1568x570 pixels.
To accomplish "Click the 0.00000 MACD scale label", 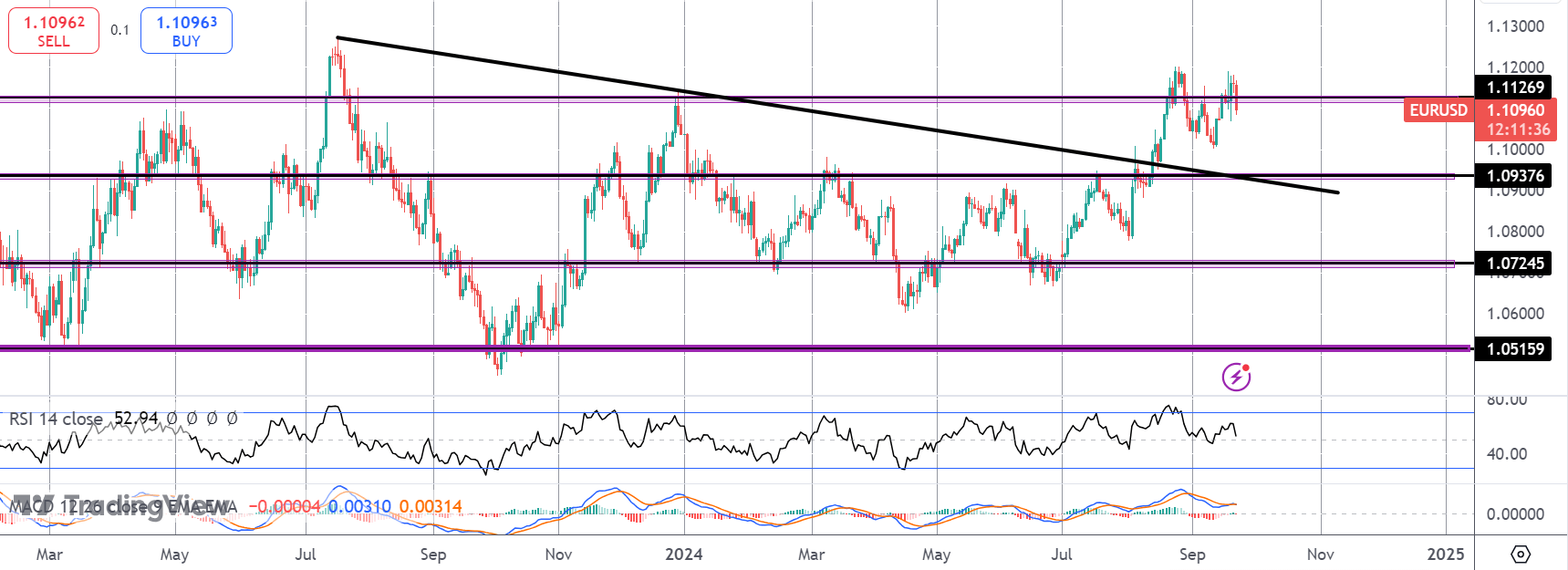I will point(1515,514).
